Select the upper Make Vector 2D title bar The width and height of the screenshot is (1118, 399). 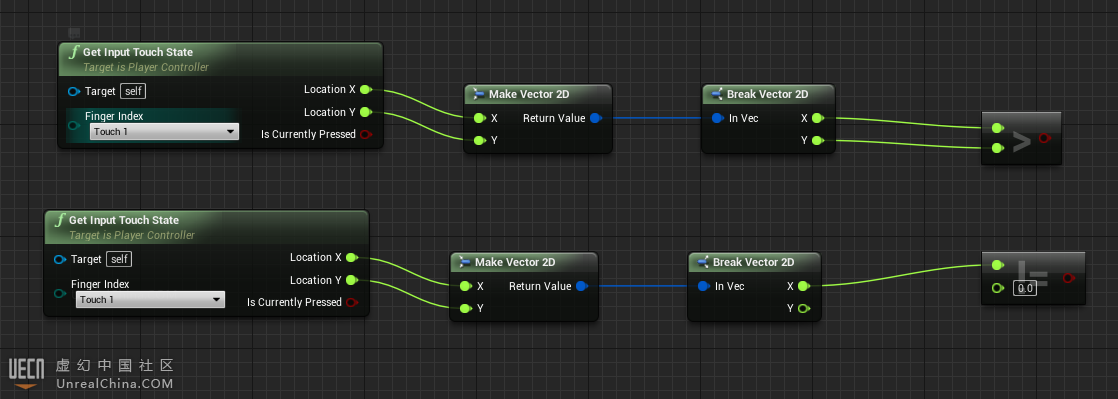tap(538, 94)
